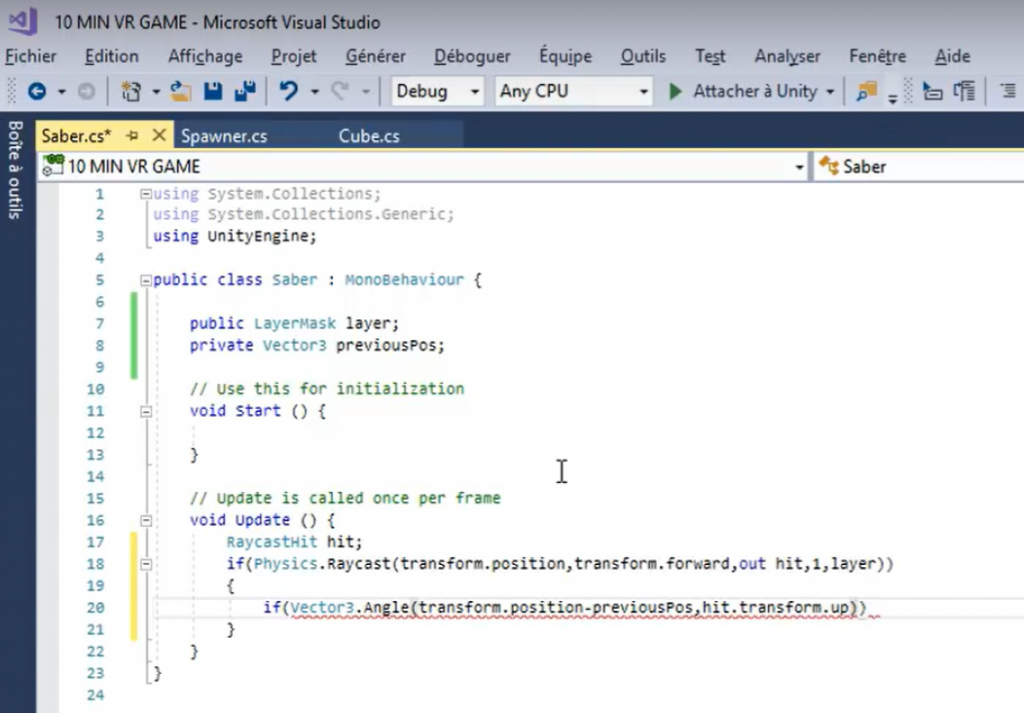Viewport: 1024px width, 713px height.
Task: Click the Save All icon
Action: point(245,91)
